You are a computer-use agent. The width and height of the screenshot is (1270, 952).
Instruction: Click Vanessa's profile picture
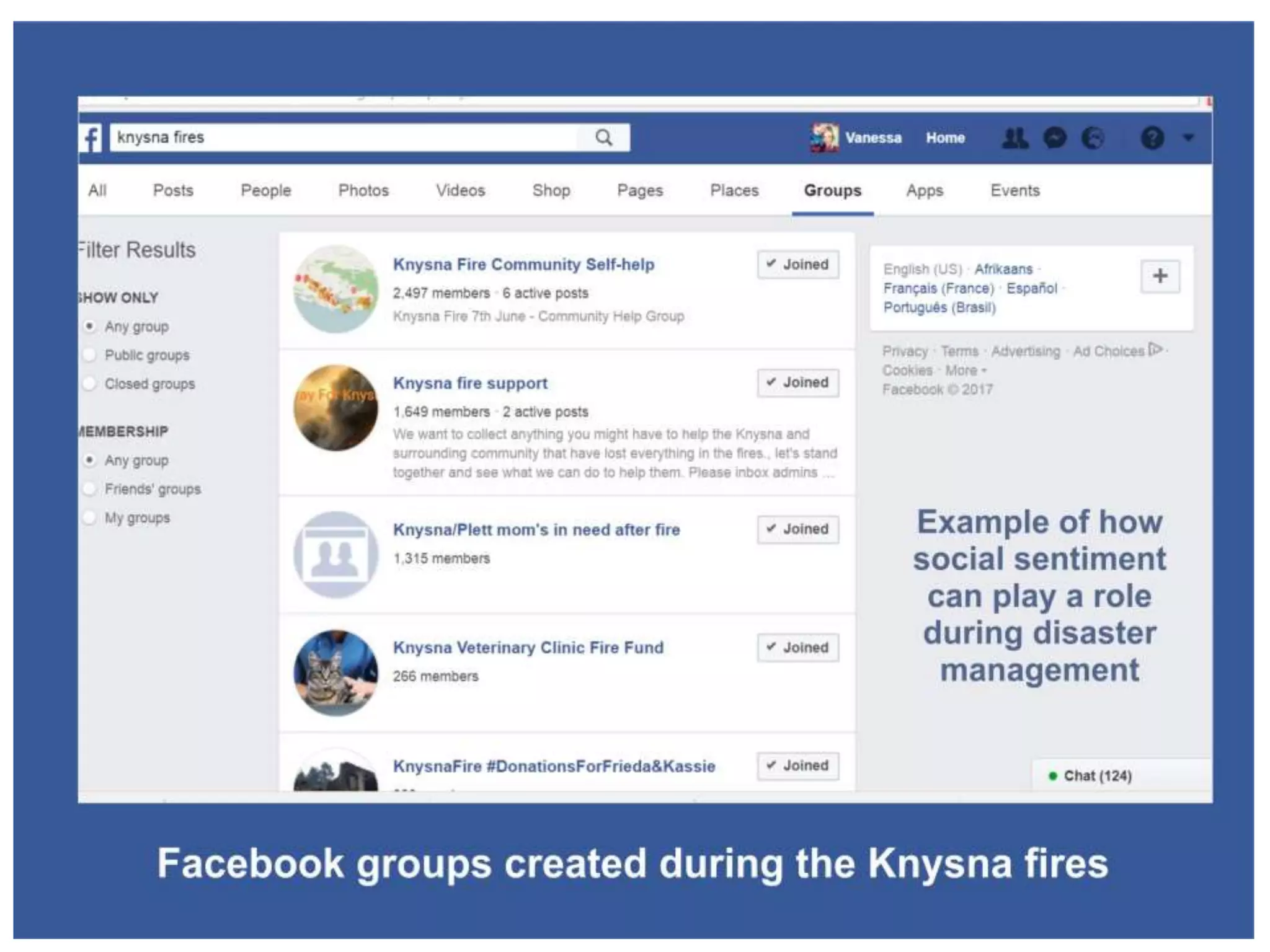coord(824,138)
